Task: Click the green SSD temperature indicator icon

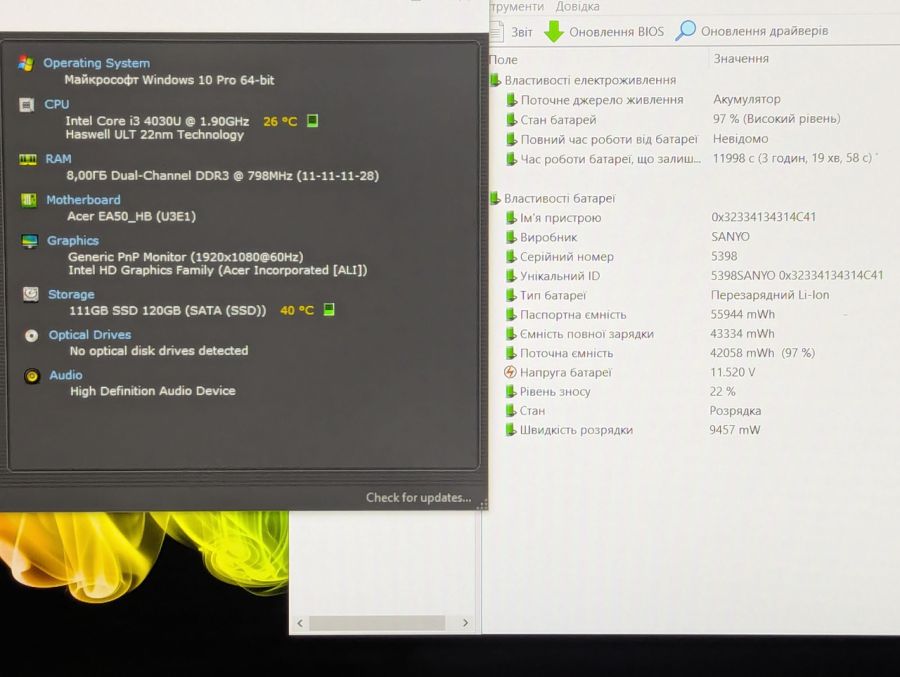Action: coord(329,310)
